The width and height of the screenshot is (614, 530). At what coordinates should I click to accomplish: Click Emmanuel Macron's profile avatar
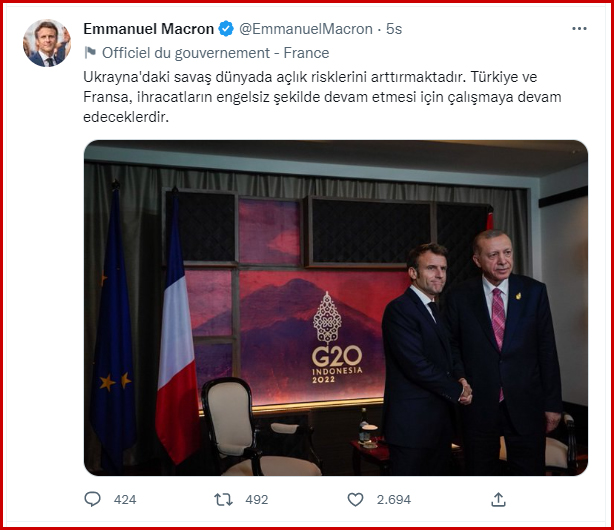(x=47, y=43)
